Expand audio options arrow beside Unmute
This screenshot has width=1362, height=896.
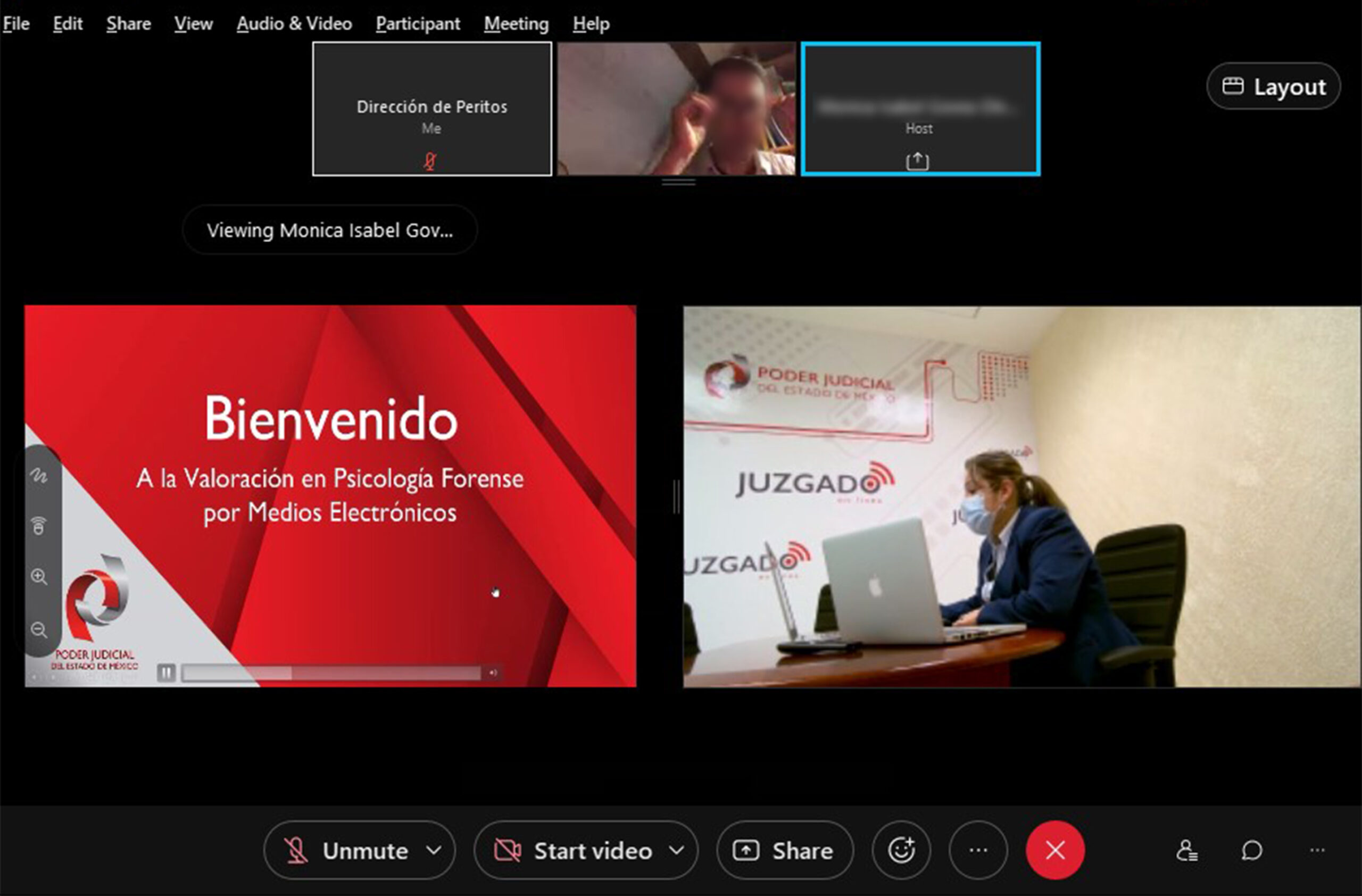[434, 850]
